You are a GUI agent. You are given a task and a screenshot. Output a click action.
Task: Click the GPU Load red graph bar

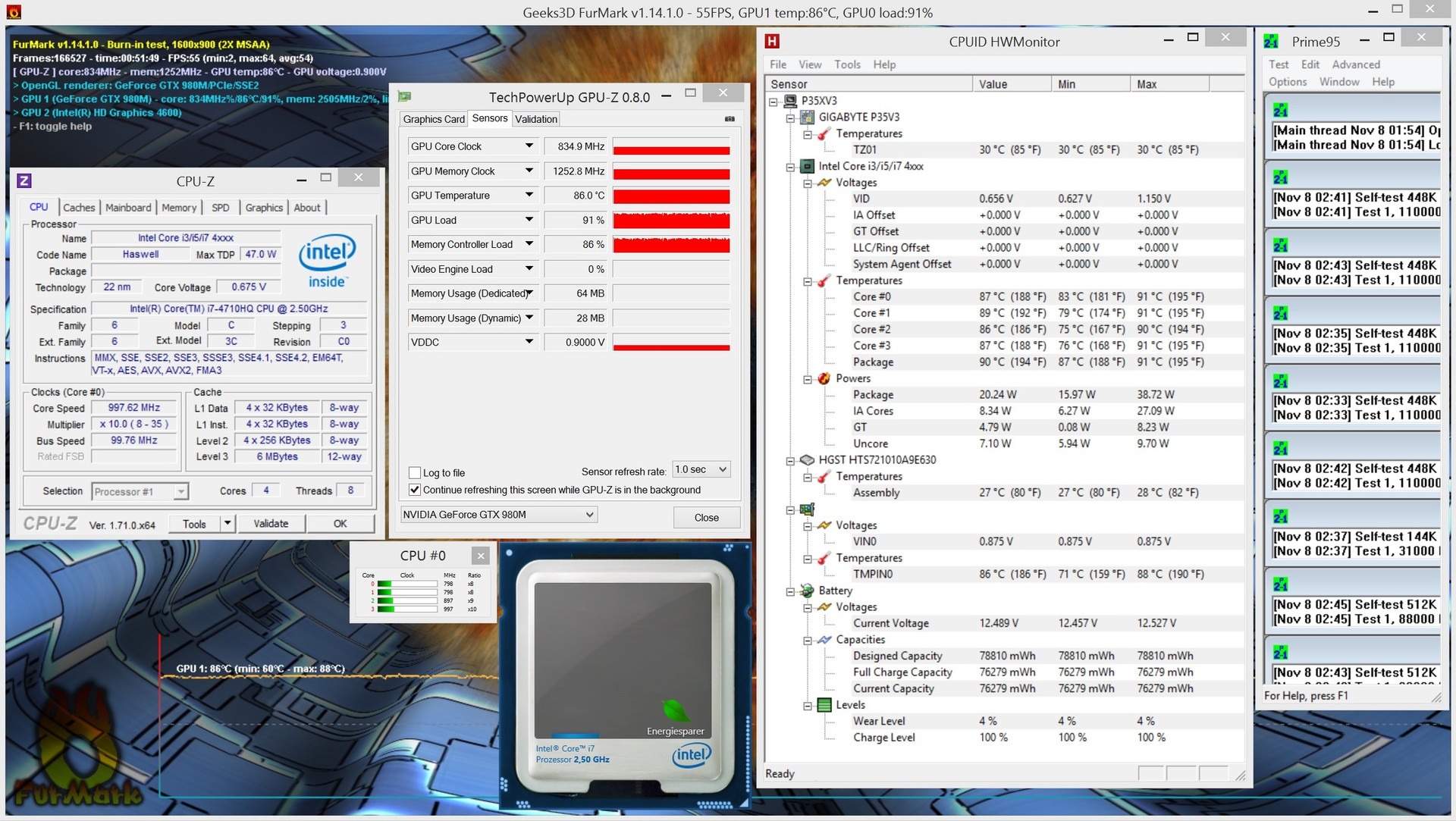coord(671,220)
